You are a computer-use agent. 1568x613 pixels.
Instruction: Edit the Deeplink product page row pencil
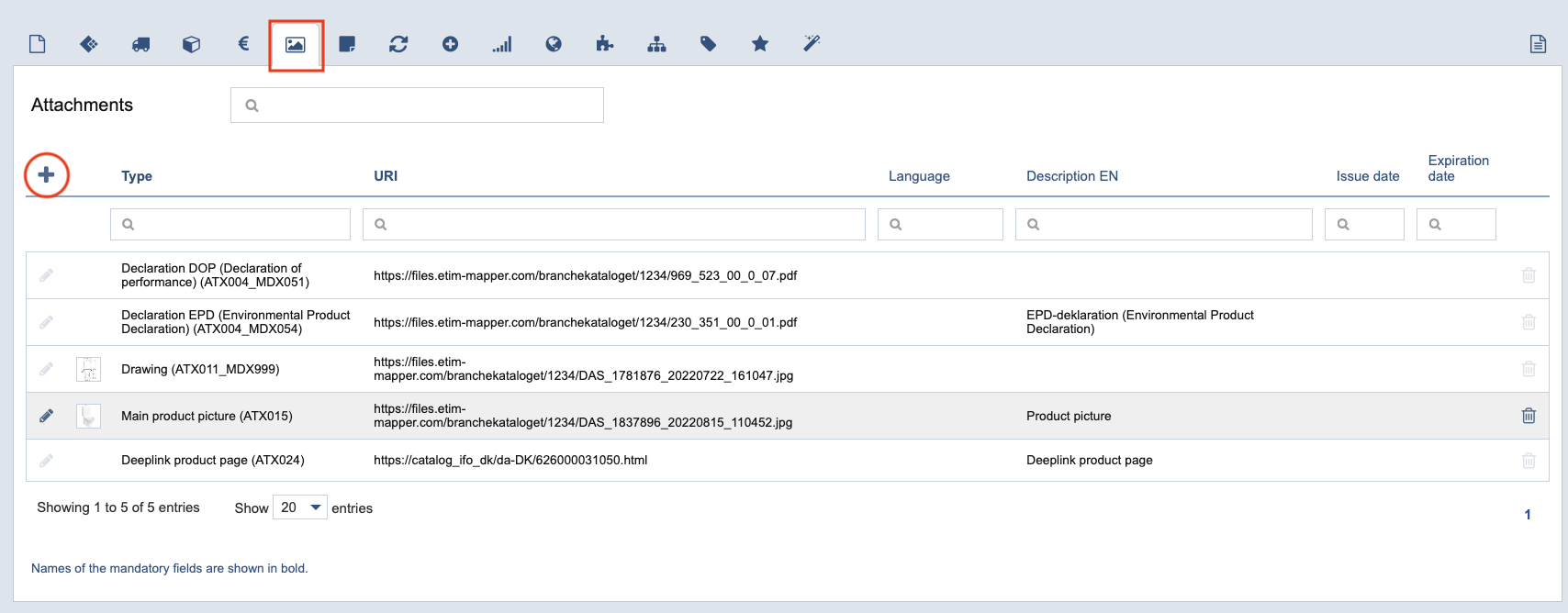46,460
